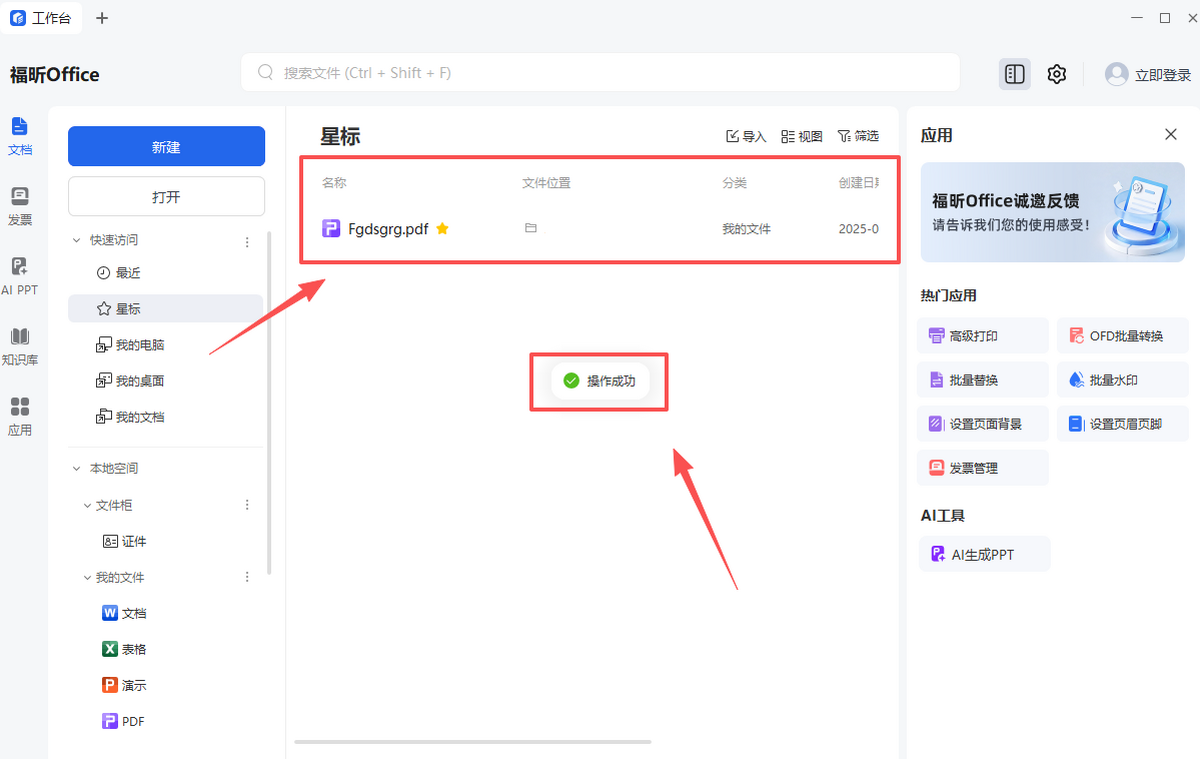
Task: Open the 福昕Office诚邀反馈 banner
Action: click(x=1053, y=212)
